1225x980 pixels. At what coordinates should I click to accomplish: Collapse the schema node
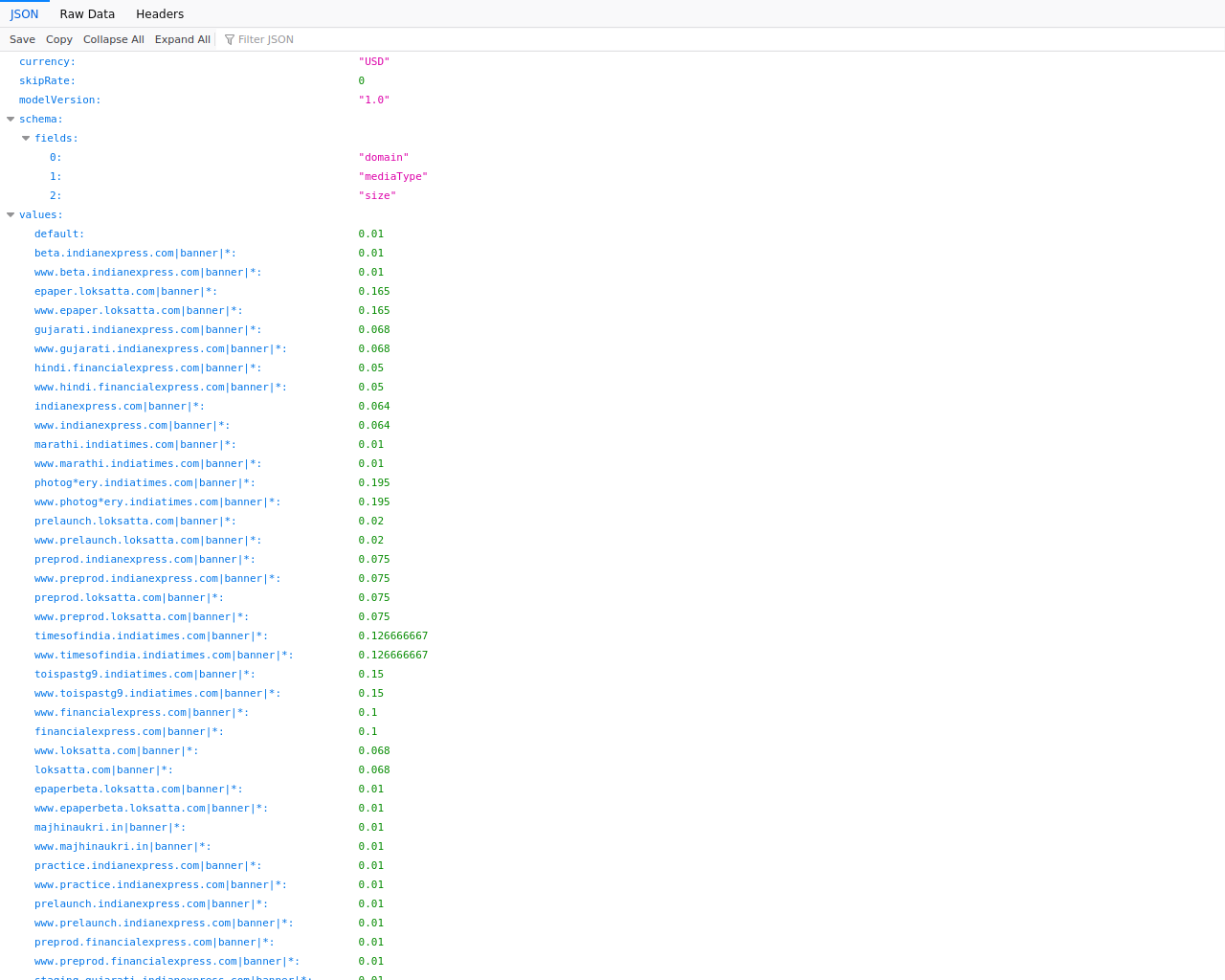11,119
